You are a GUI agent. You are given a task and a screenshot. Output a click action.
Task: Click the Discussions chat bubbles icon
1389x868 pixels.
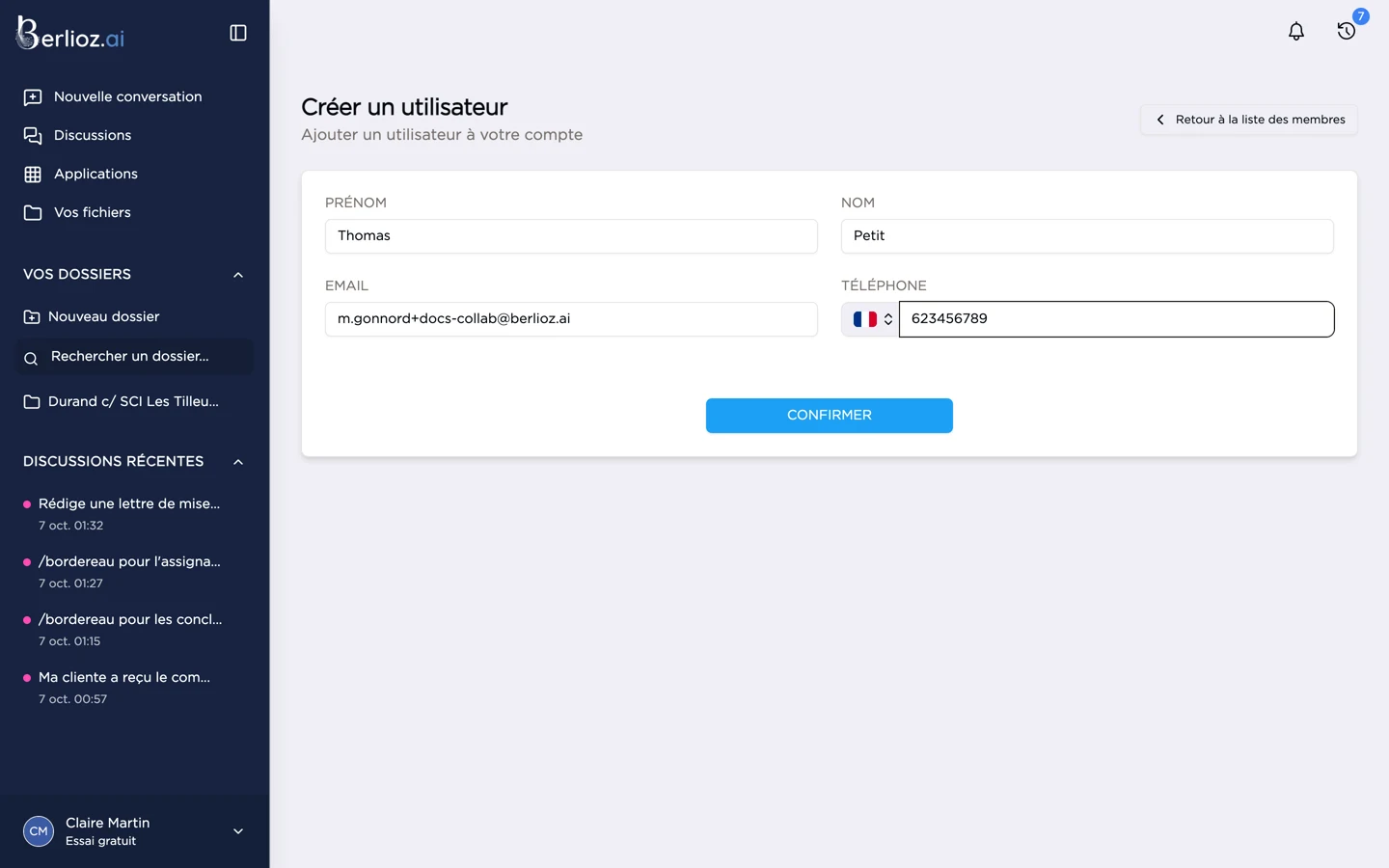coord(33,136)
